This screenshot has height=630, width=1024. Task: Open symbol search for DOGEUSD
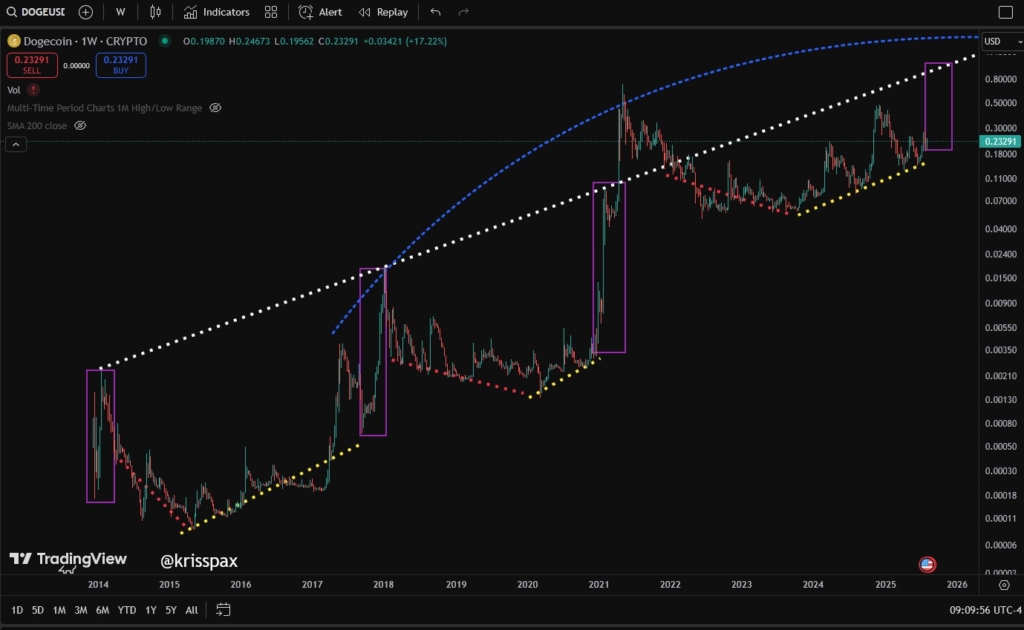(x=37, y=12)
